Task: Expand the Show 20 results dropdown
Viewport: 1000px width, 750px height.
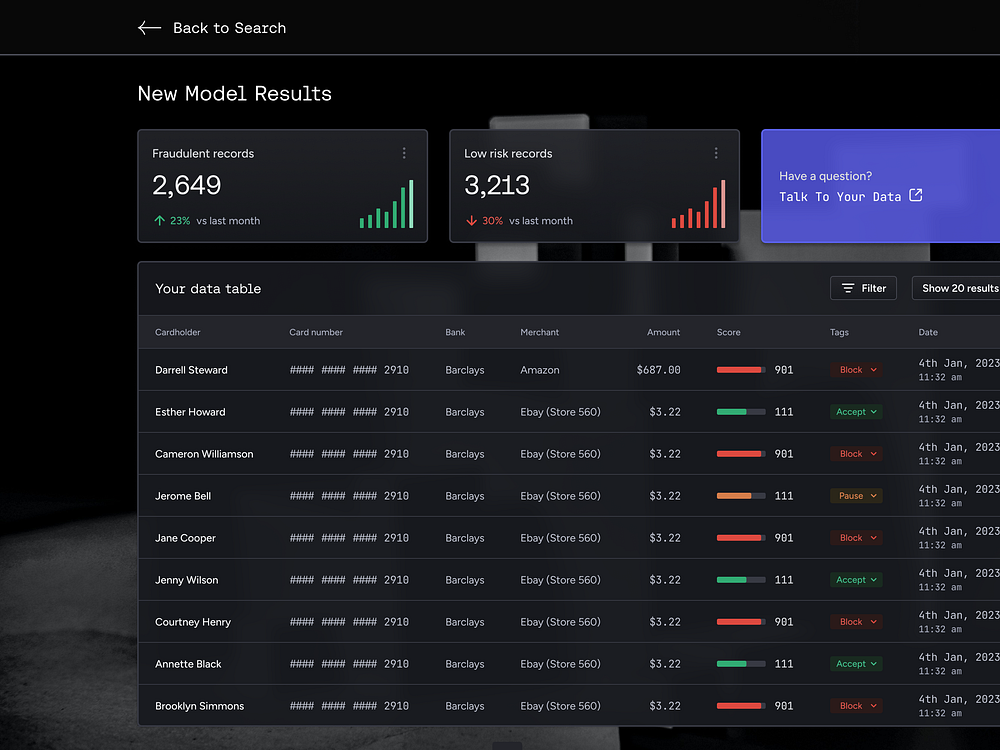Action: (x=957, y=288)
